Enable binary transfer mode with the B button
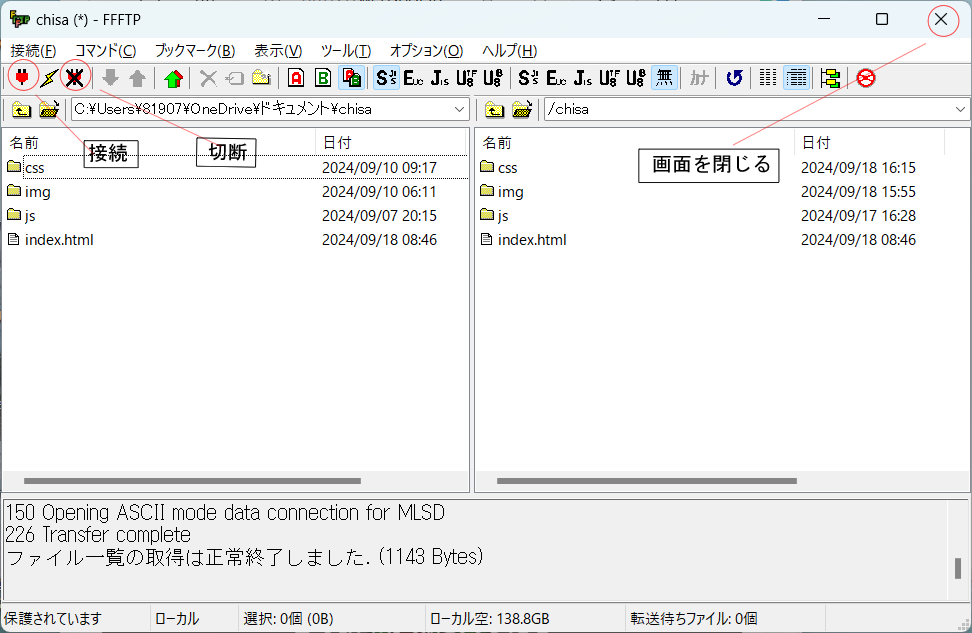This screenshot has width=972, height=633. pyautogui.click(x=321, y=77)
